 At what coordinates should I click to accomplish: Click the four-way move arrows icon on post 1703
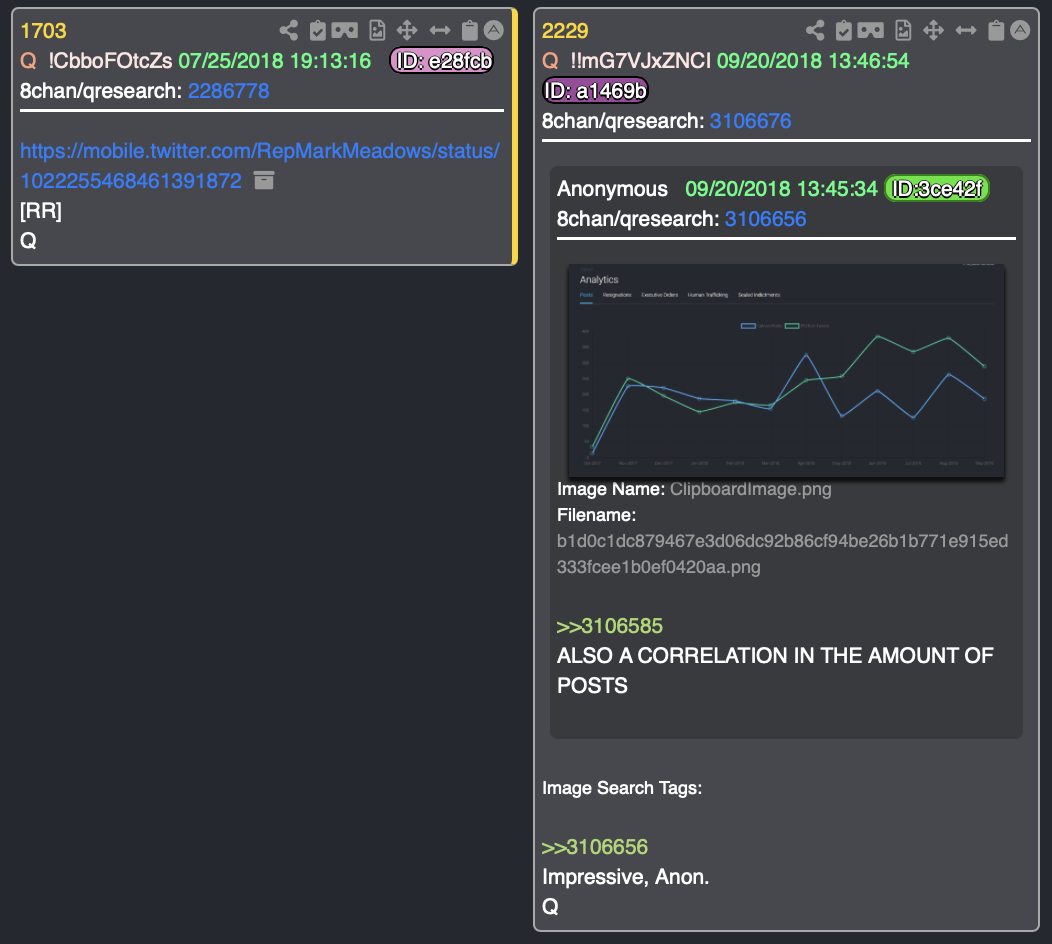407,30
